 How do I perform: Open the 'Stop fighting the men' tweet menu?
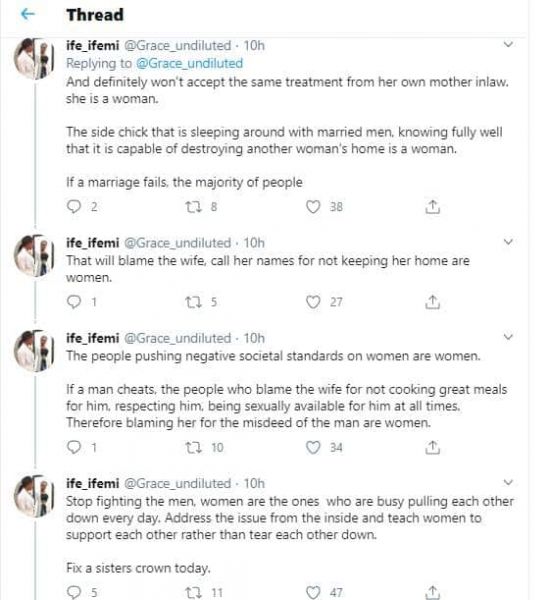508,482
